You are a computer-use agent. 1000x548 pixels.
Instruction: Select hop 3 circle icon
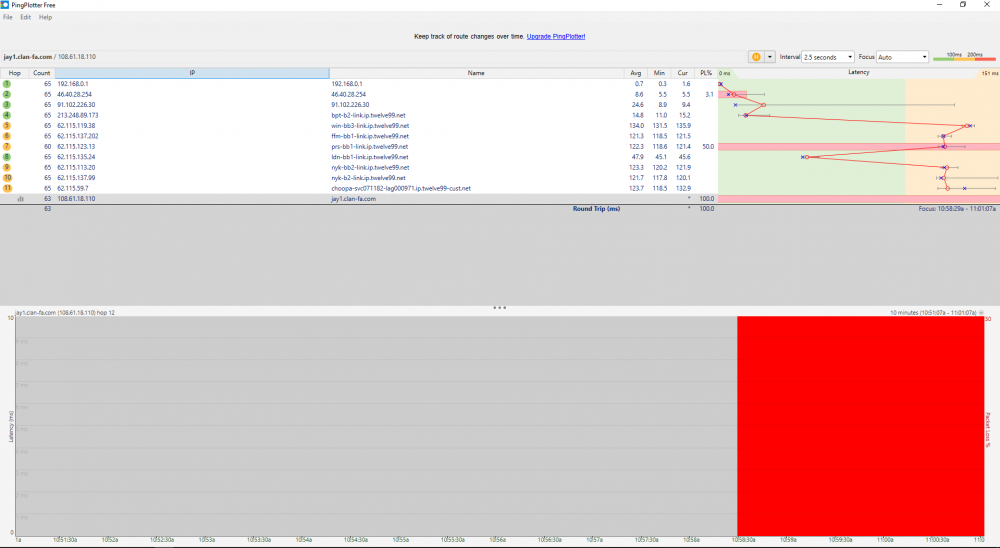[7, 105]
